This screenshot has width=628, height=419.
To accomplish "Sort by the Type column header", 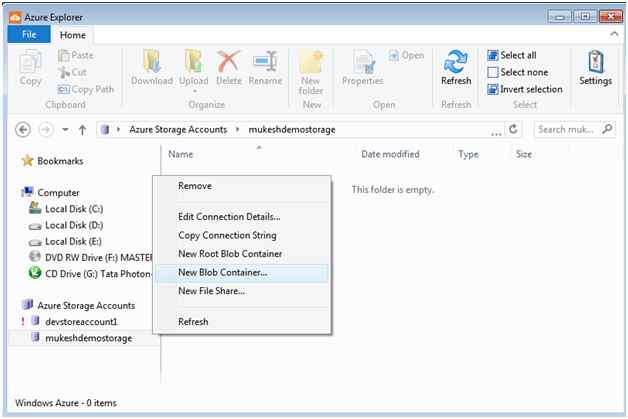I will click(468, 154).
